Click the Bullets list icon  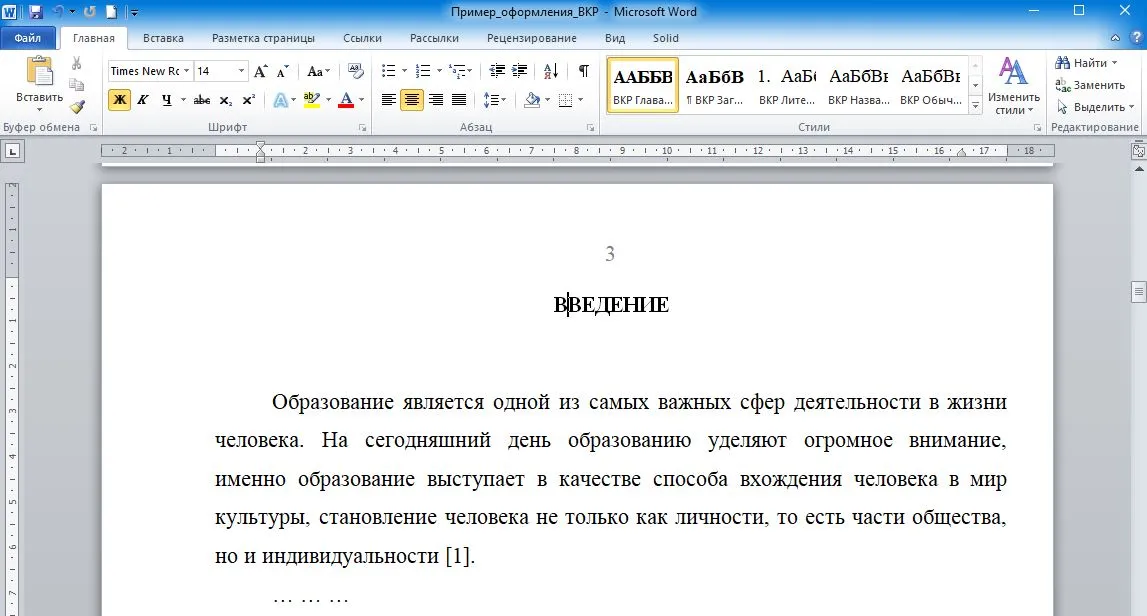pyautogui.click(x=388, y=71)
